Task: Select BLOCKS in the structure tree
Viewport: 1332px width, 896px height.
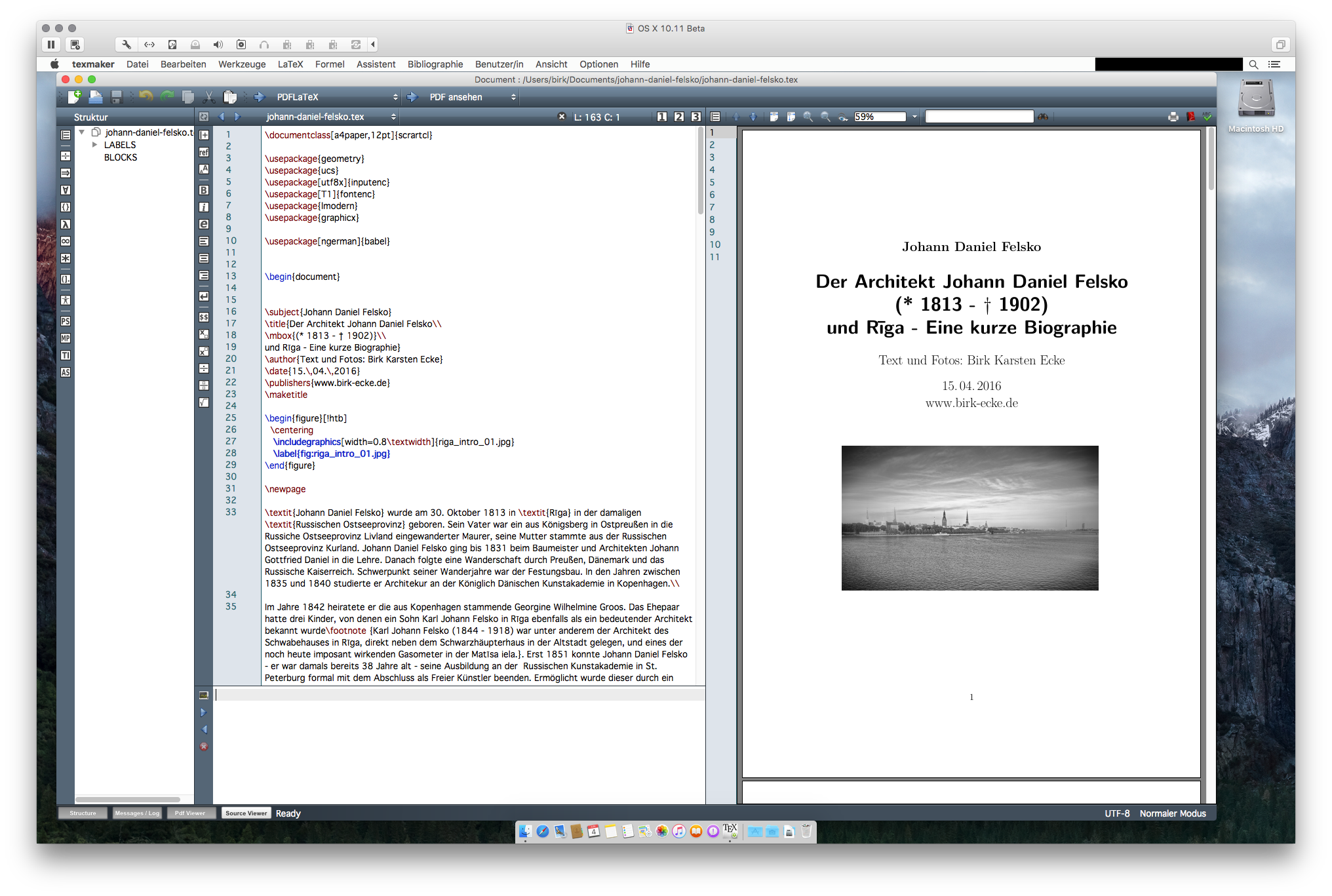Action: 121,157
